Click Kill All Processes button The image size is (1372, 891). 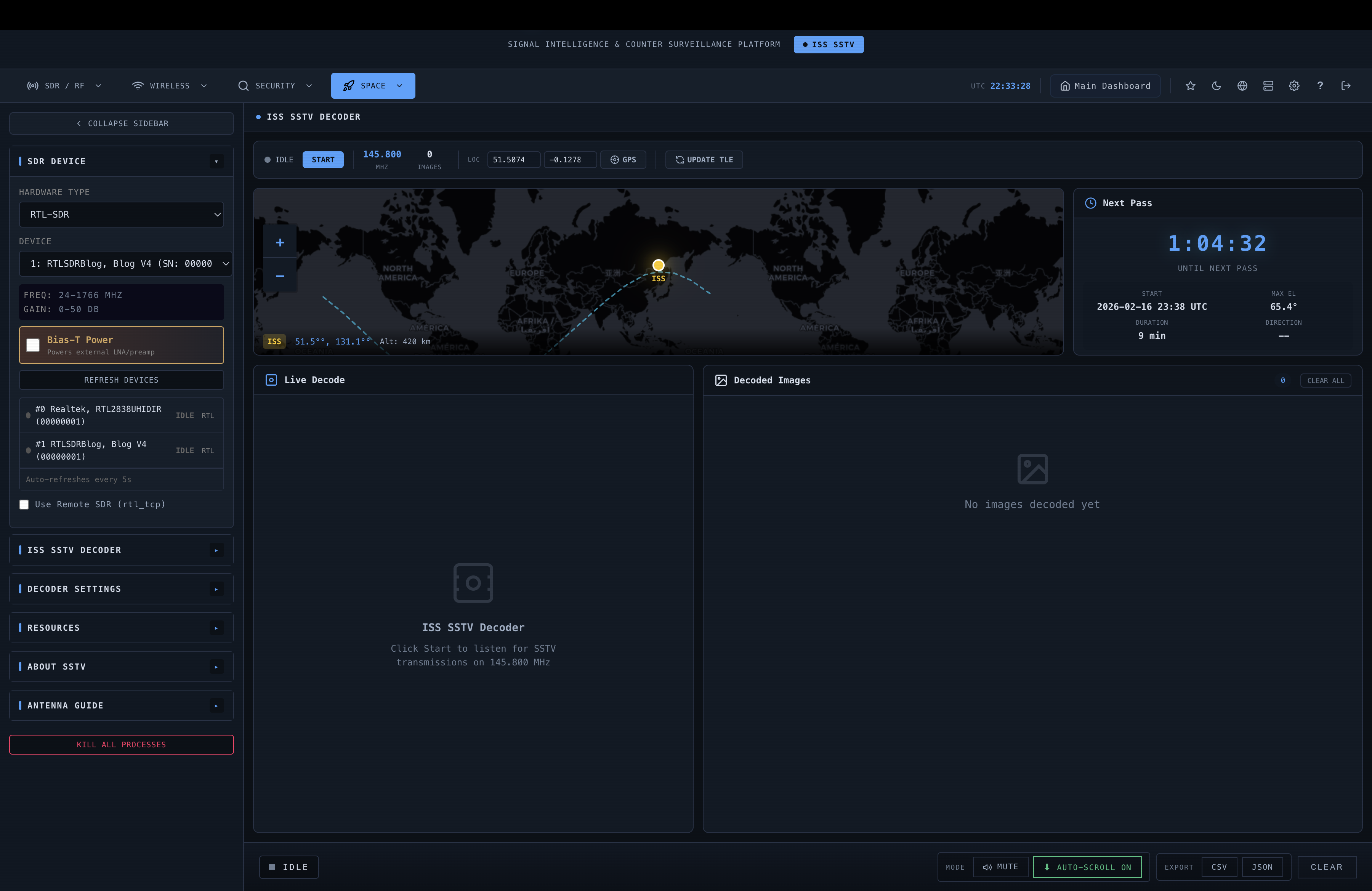[122, 745]
